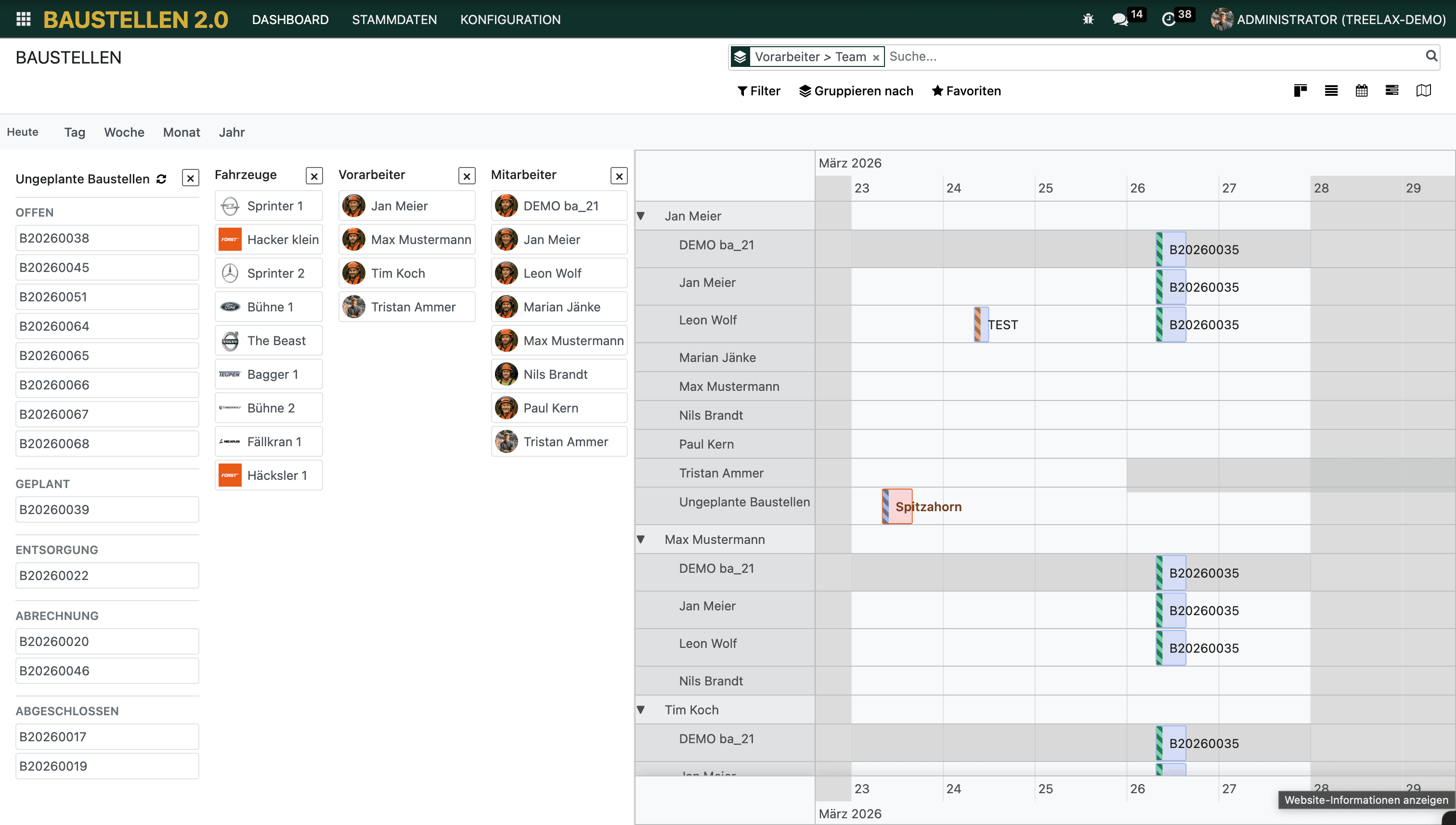Collapse the Max Mustermann group
The height and width of the screenshot is (825, 1456).
641,540
